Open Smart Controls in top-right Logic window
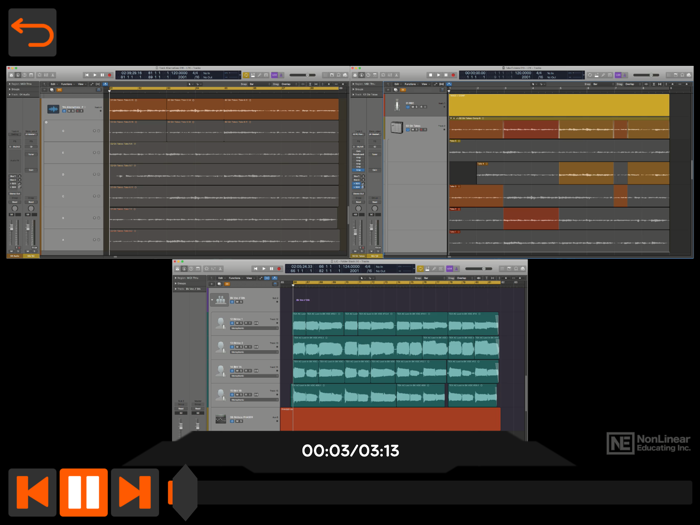The width and height of the screenshot is (700, 525). pos(383,75)
